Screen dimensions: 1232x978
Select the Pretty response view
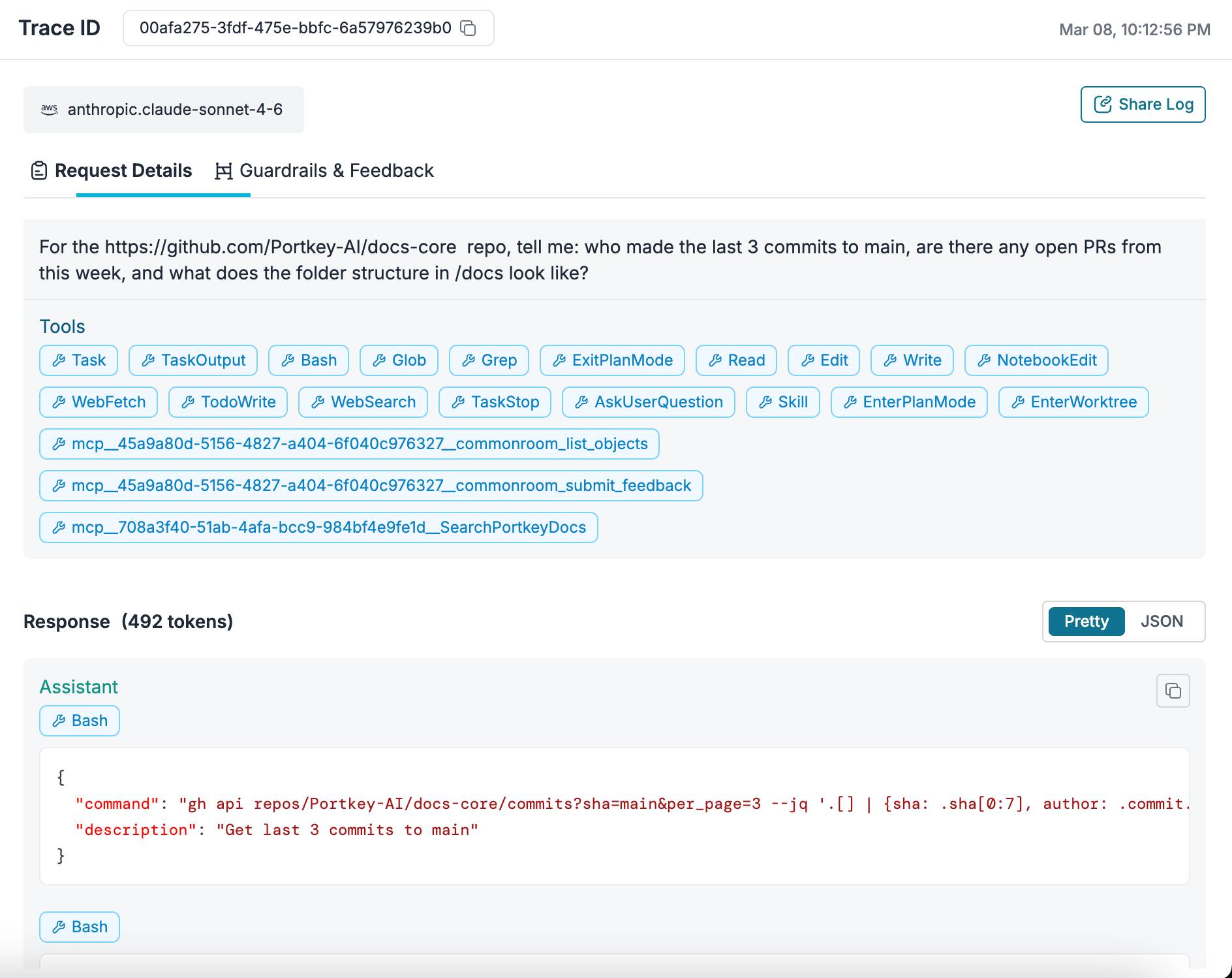tap(1086, 622)
